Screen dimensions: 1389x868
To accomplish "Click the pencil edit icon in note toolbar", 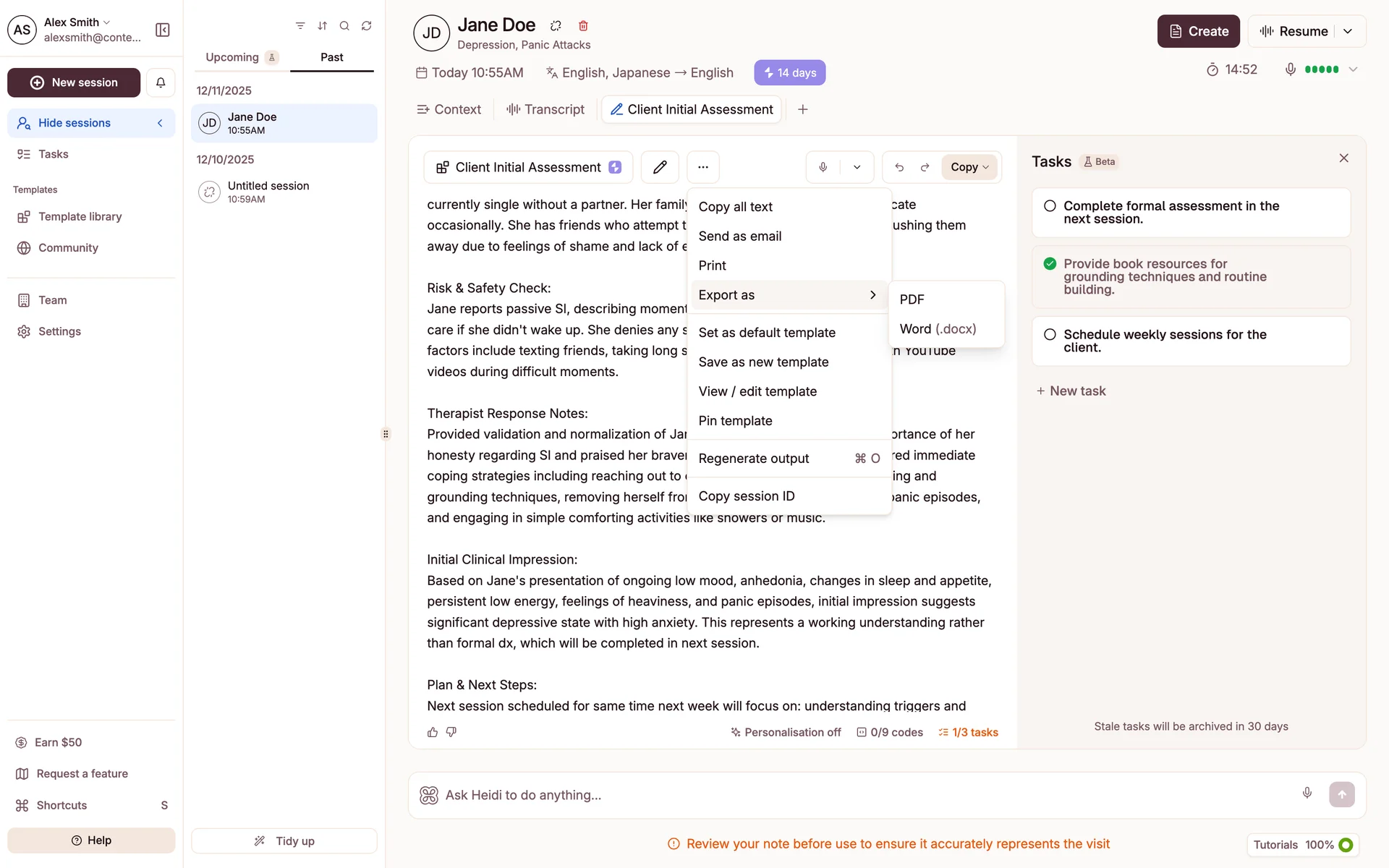I will click(x=659, y=167).
